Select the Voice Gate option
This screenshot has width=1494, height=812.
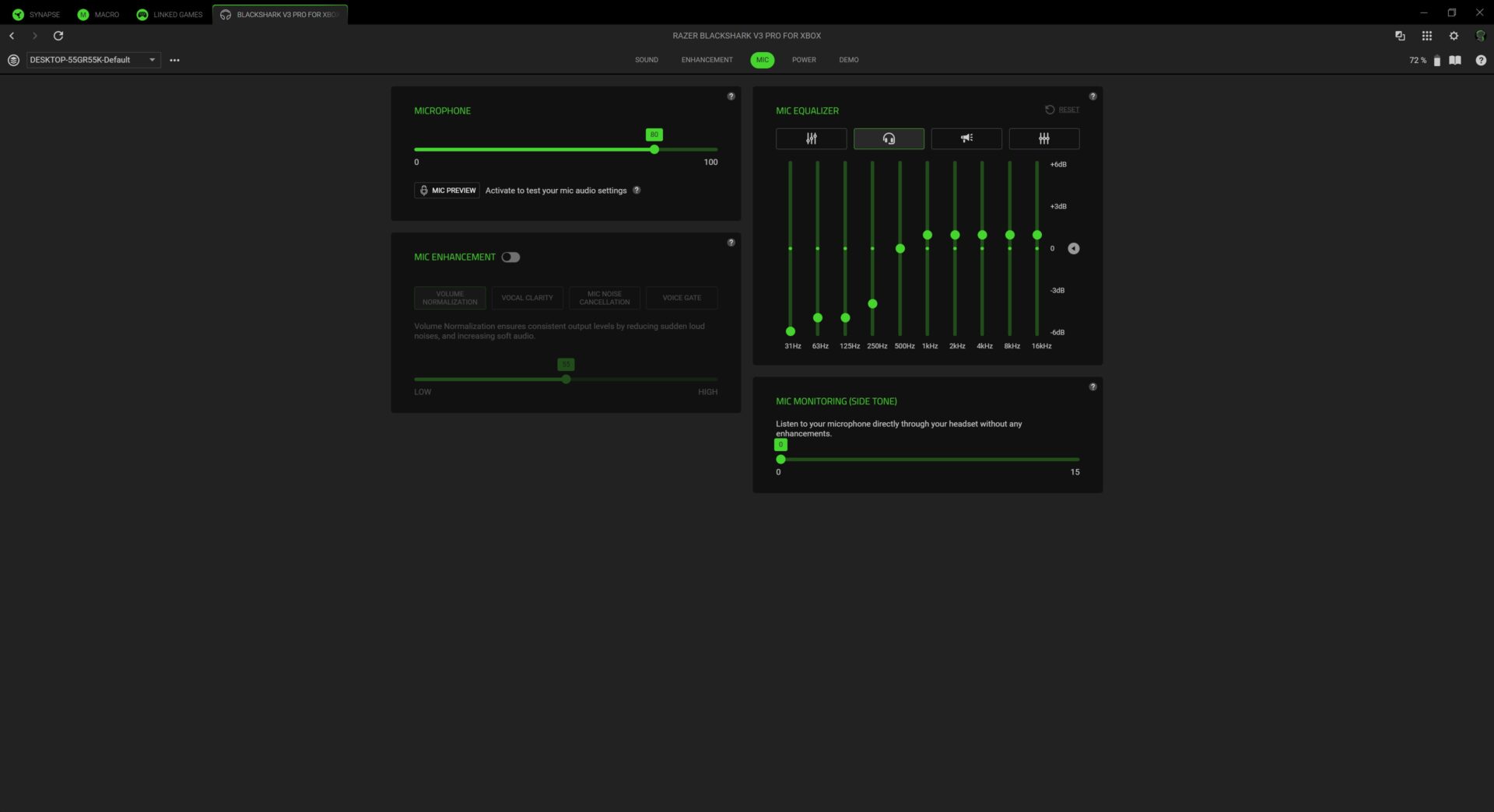pyautogui.click(x=682, y=298)
